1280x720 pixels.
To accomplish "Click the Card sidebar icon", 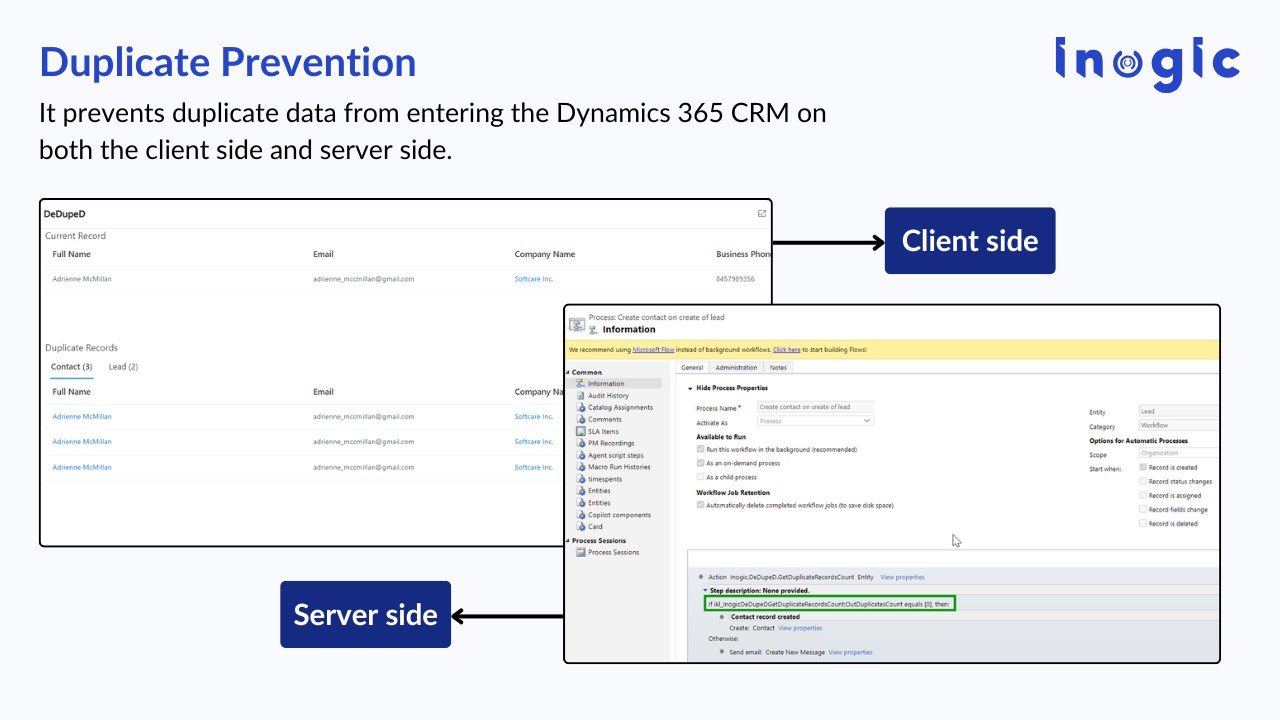I will click(x=580, y=527).
